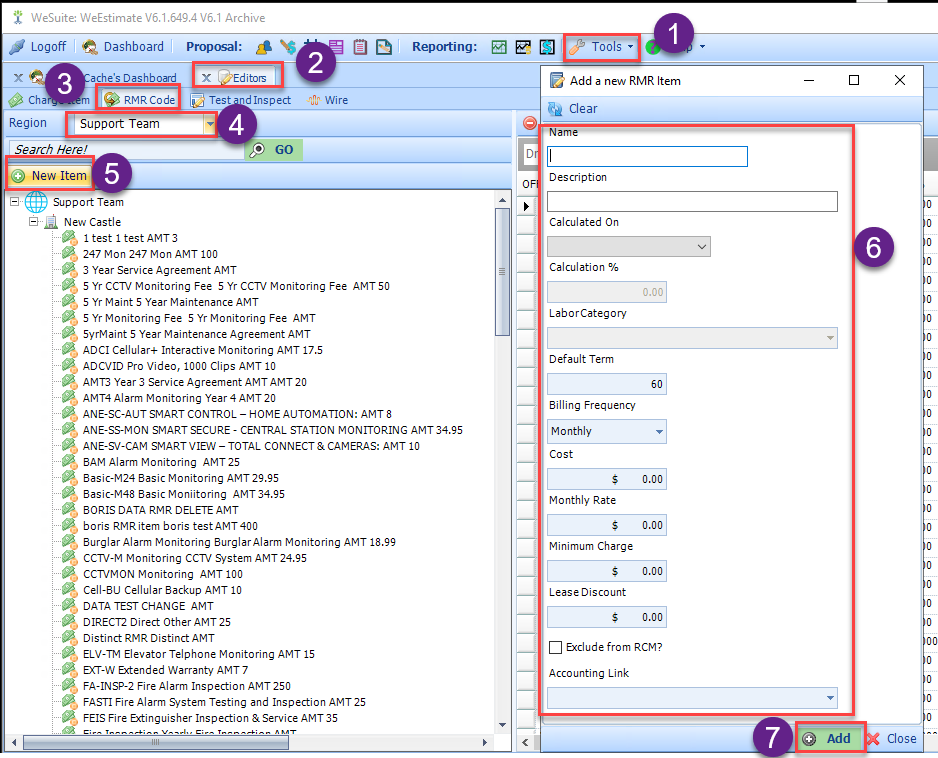Image resolution: width=938 pixels, height=758 pixels.
Task: Open the blue dollar Reporting icon
Action: [x=547, y=47]
